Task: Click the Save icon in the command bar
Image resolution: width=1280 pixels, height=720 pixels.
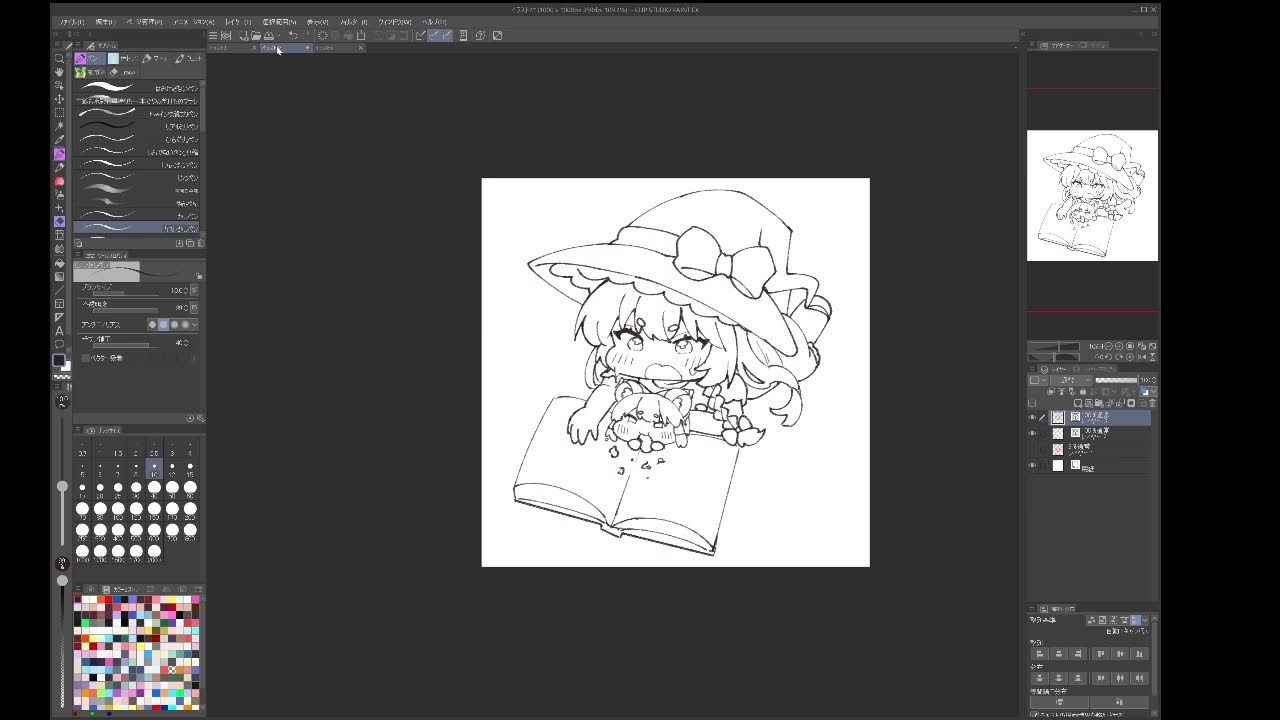Action: tap(268, 35)
